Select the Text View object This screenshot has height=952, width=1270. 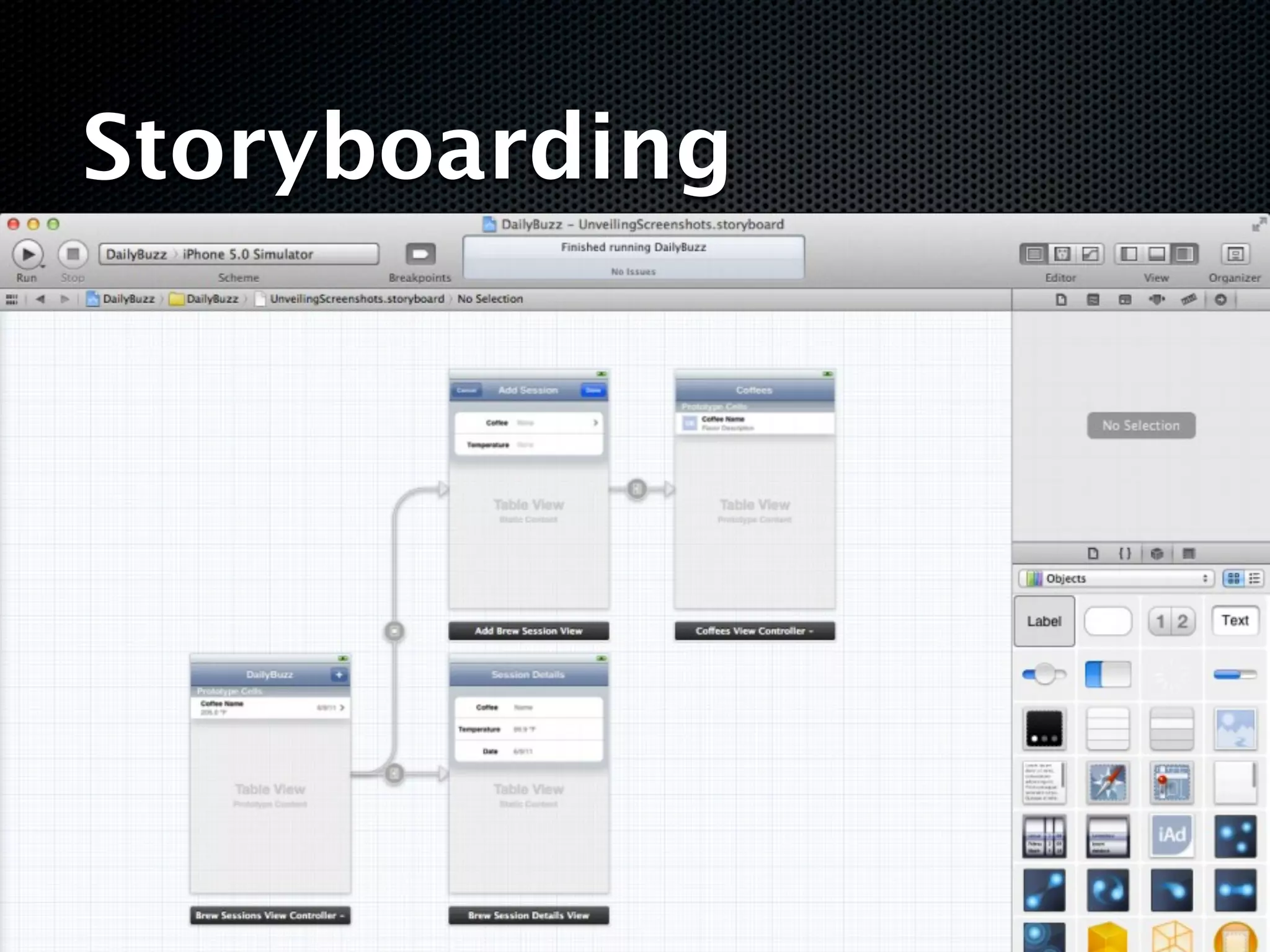(1044, 782)
